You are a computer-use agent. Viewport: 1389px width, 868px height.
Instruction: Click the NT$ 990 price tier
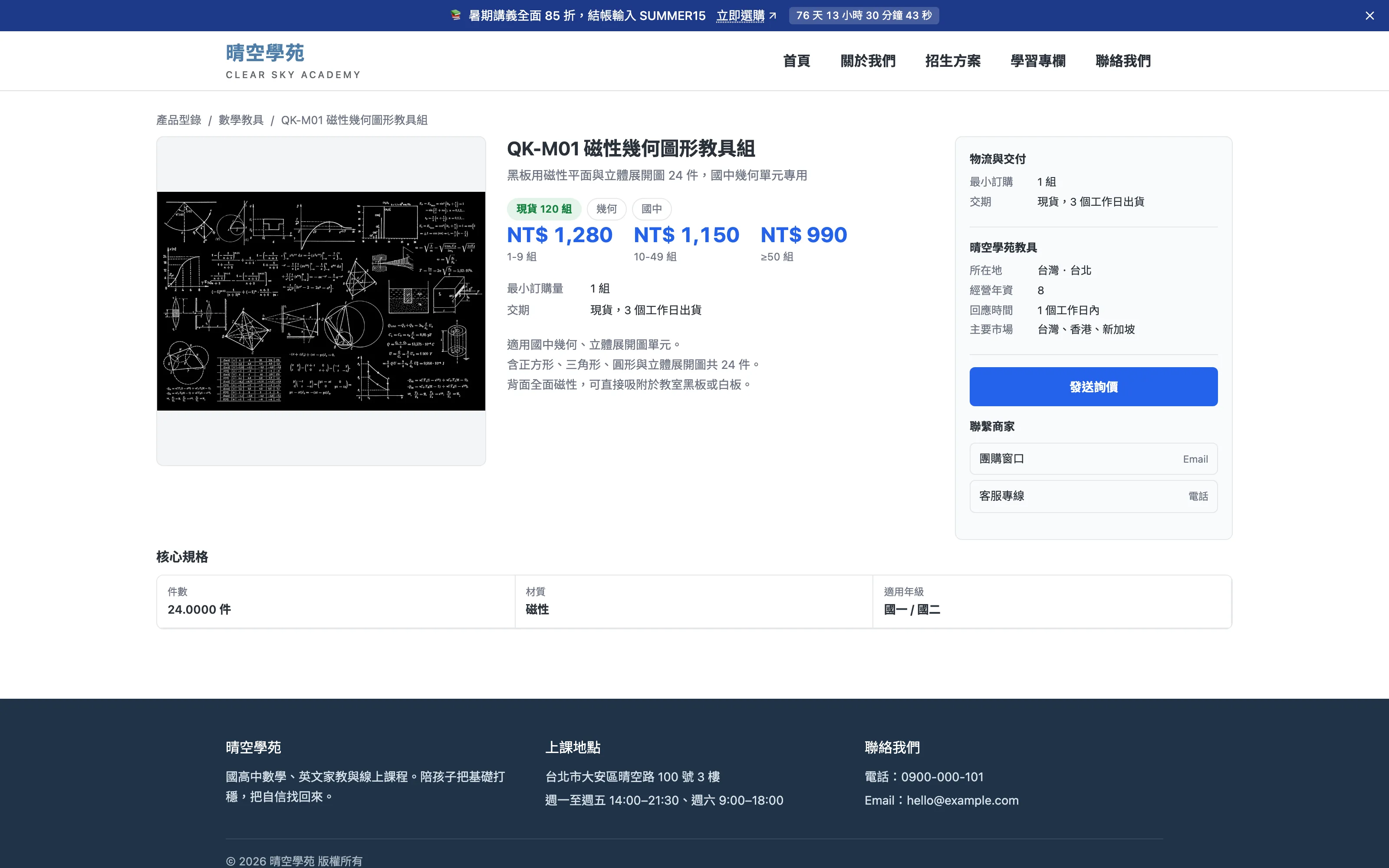tap(803, 235)
